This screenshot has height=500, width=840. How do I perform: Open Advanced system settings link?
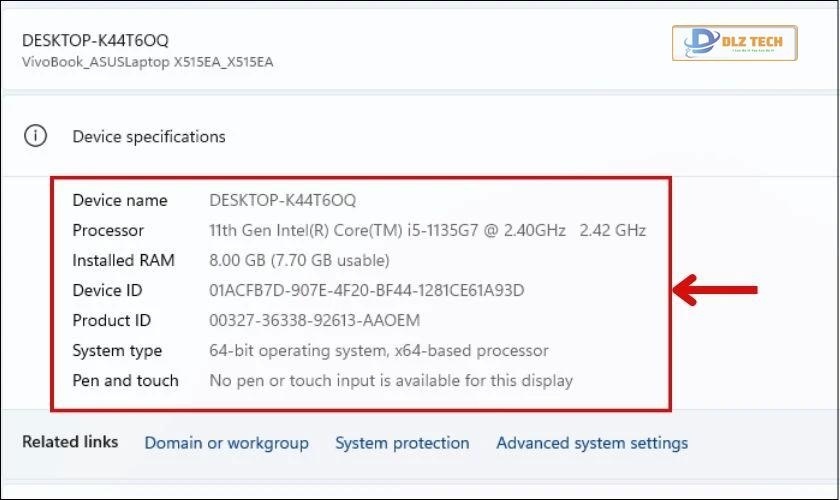592,442
